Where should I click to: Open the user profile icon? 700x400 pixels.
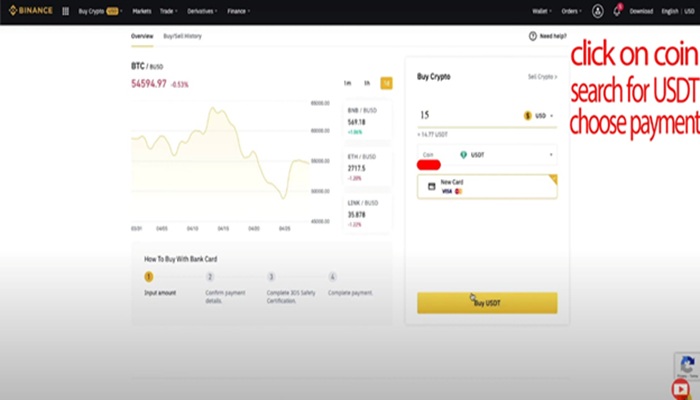(597, 11)
